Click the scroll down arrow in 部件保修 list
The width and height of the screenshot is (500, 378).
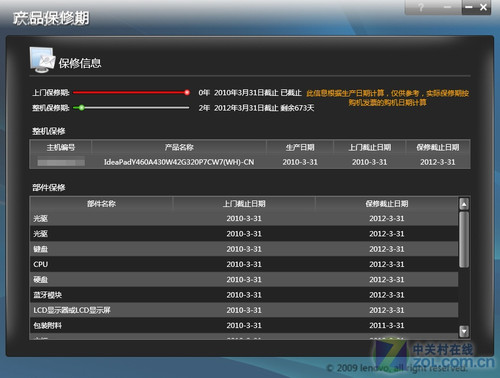[x=464, y=331]
